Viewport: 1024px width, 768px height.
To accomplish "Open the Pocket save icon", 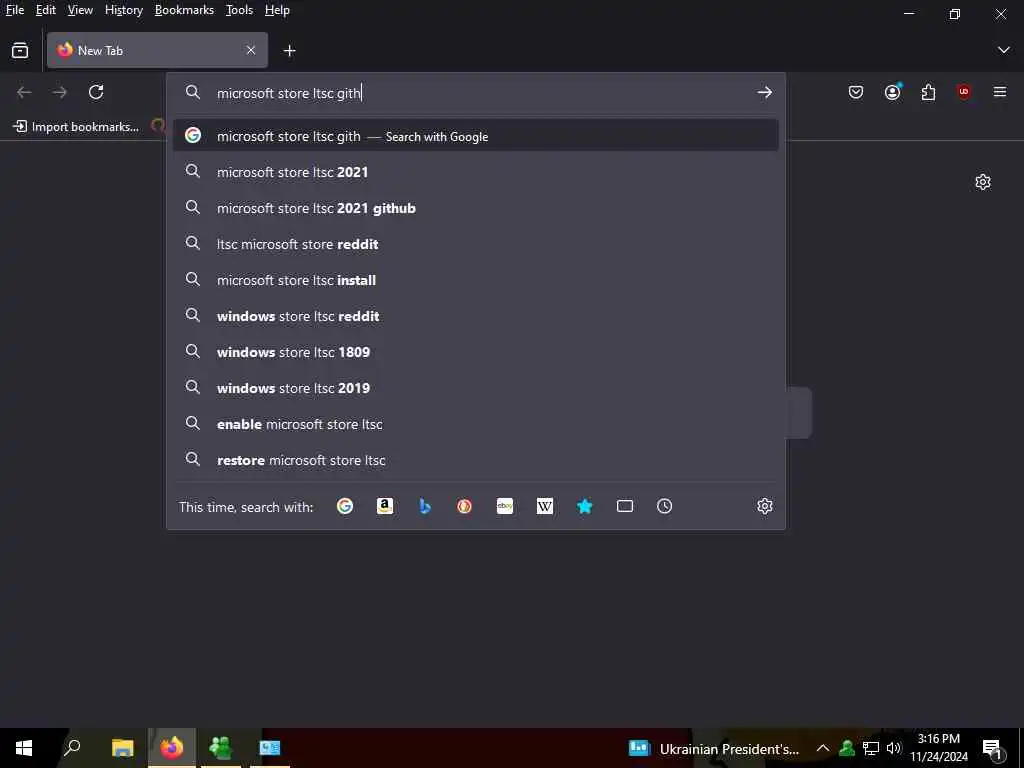I will click(x=856, y=92).
